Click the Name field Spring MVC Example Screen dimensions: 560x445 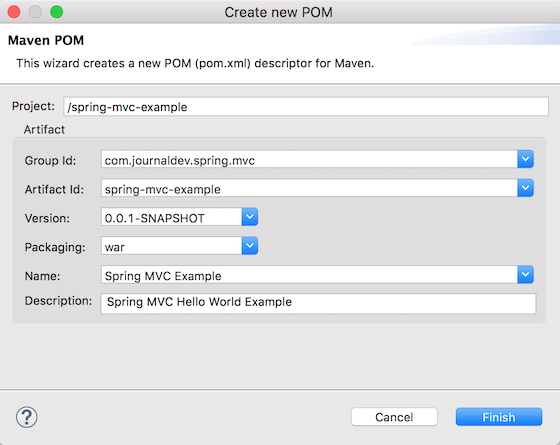[309, 275]
